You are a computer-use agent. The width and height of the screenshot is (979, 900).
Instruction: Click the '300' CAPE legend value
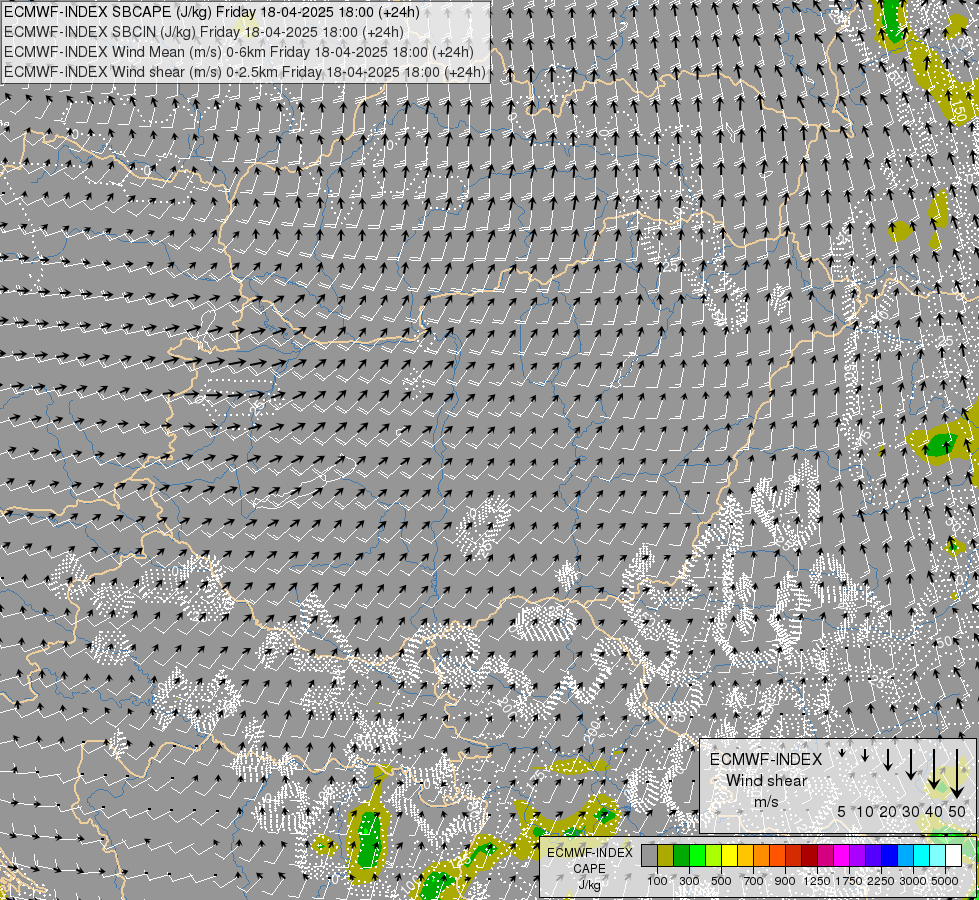(689, 881)
